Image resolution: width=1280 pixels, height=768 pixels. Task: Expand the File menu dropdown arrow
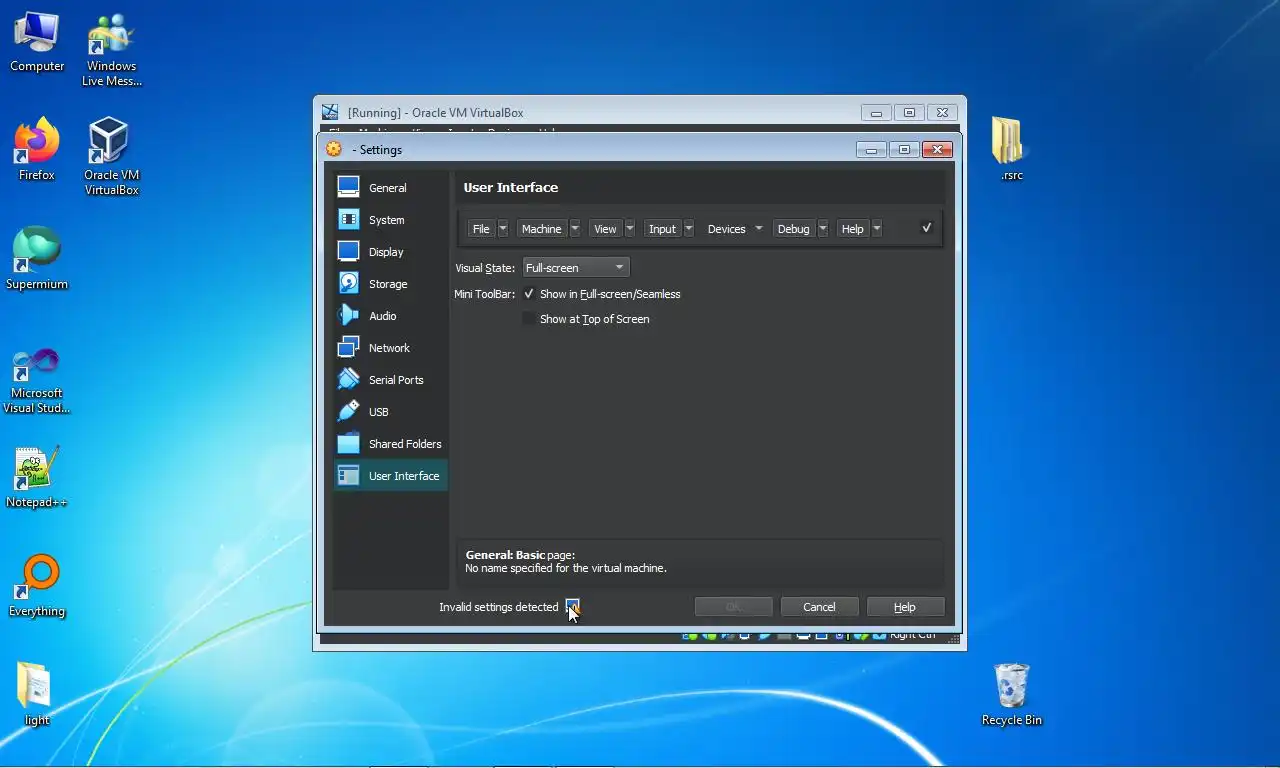pyautogui.click(x=503, y=229)
